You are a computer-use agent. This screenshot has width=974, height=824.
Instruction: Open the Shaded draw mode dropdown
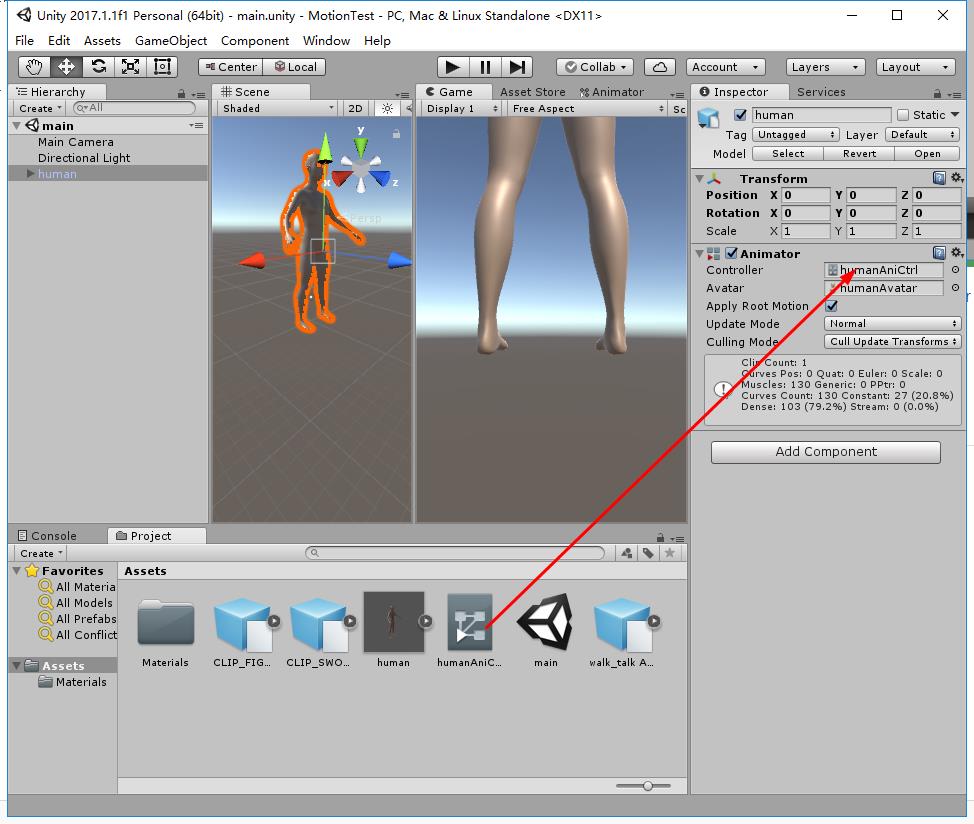click(x=278, y=108)
